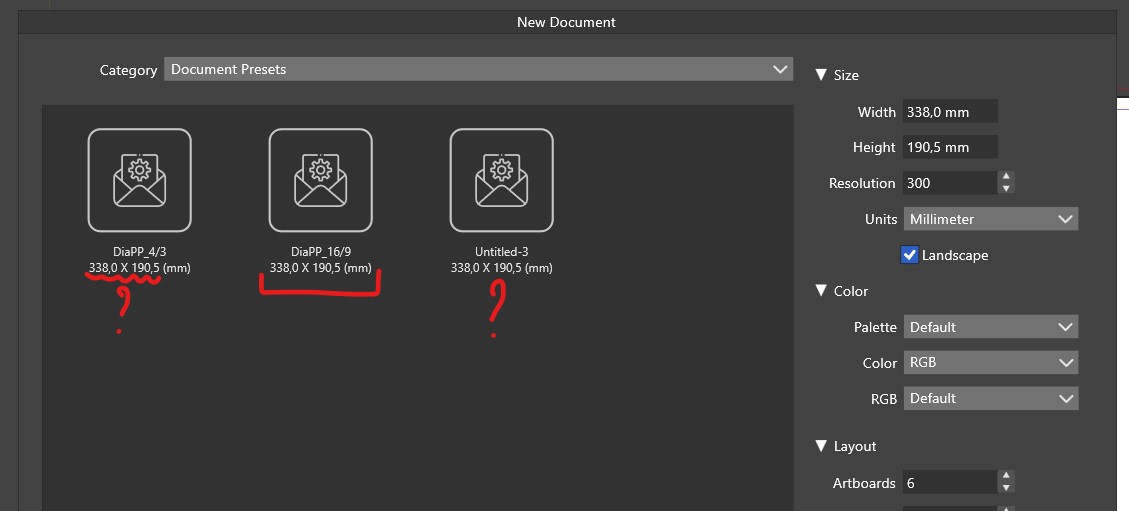Open the RGB profile Default dropdown
This screenshot has width=1129, height=511.
tap(990, 398)
